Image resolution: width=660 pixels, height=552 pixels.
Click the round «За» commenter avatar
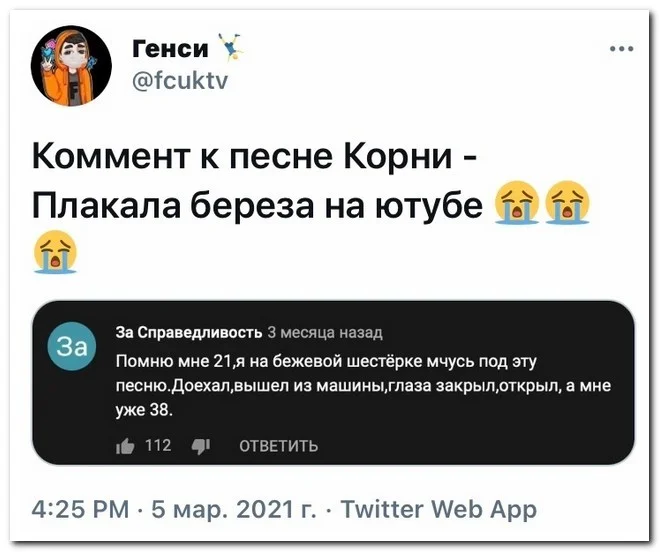[x=72, y=348]
